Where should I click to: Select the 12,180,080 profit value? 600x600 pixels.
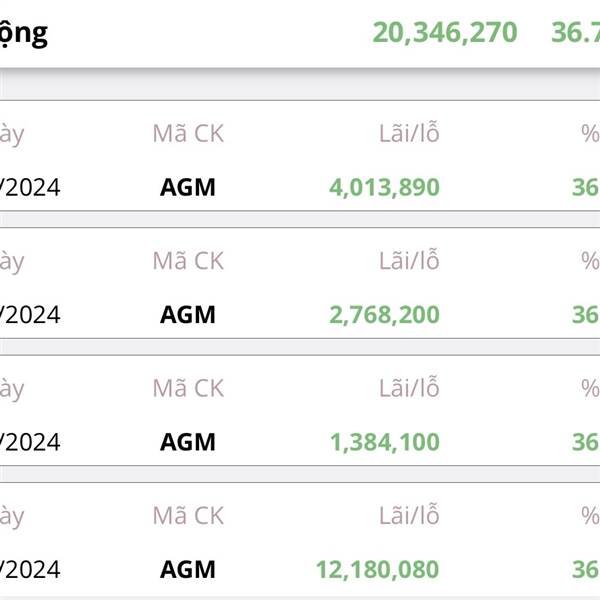[378, 570]
